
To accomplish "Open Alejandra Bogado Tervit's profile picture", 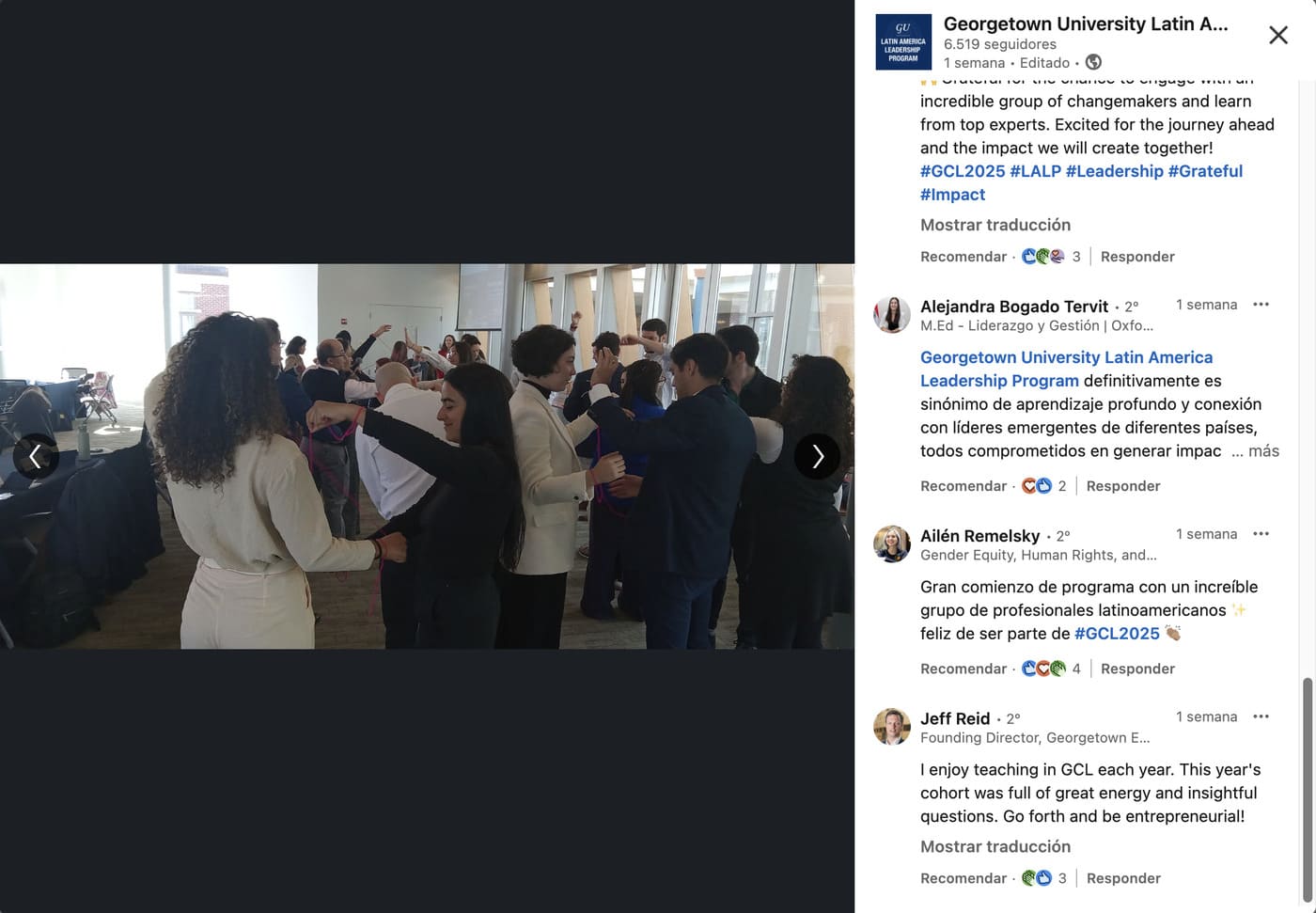I will 891,314.
